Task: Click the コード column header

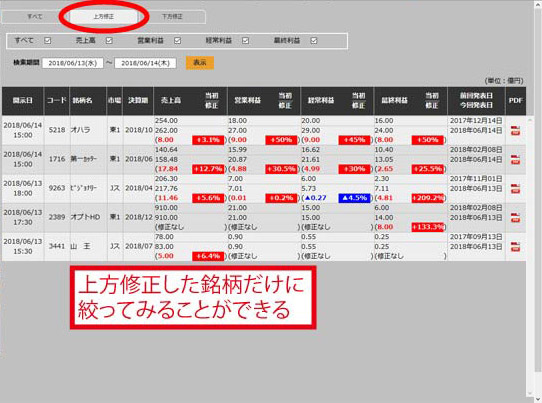Action: coord(57,101)
